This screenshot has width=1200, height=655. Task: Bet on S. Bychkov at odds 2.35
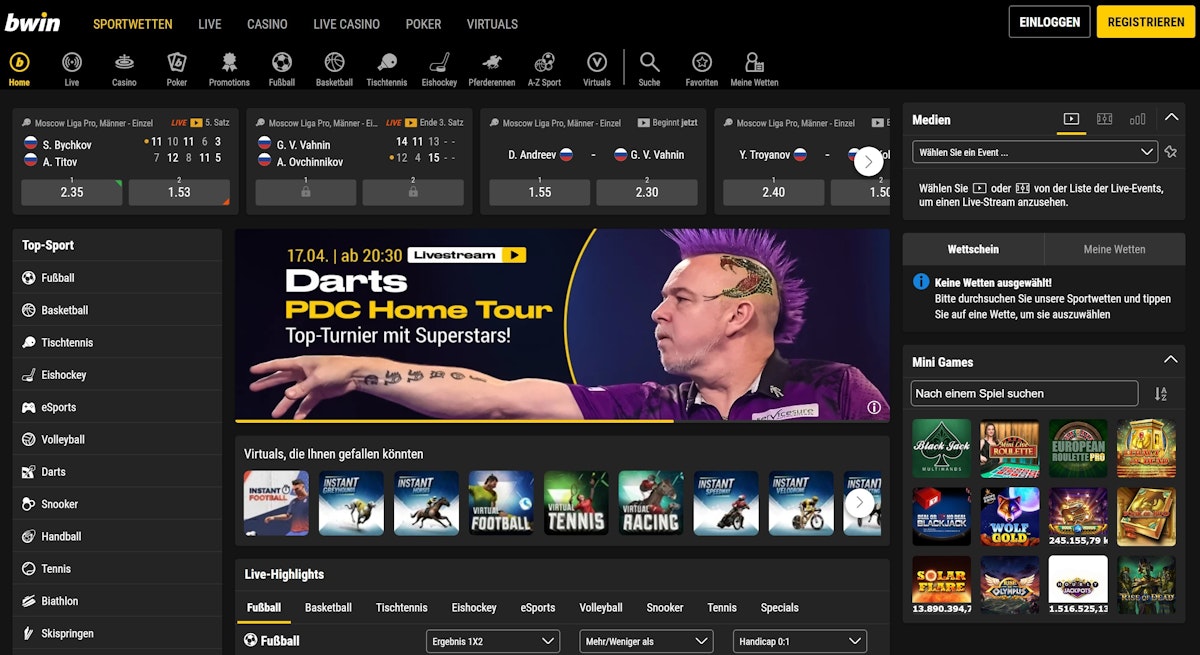[x=72, y=192]
